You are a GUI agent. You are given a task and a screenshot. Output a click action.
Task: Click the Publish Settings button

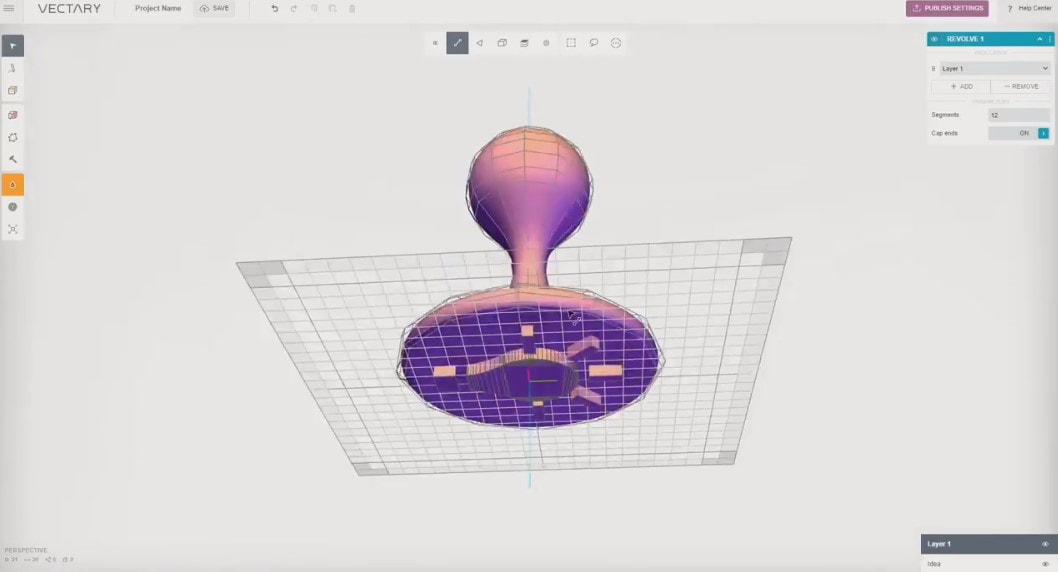(x=947, y=9)
